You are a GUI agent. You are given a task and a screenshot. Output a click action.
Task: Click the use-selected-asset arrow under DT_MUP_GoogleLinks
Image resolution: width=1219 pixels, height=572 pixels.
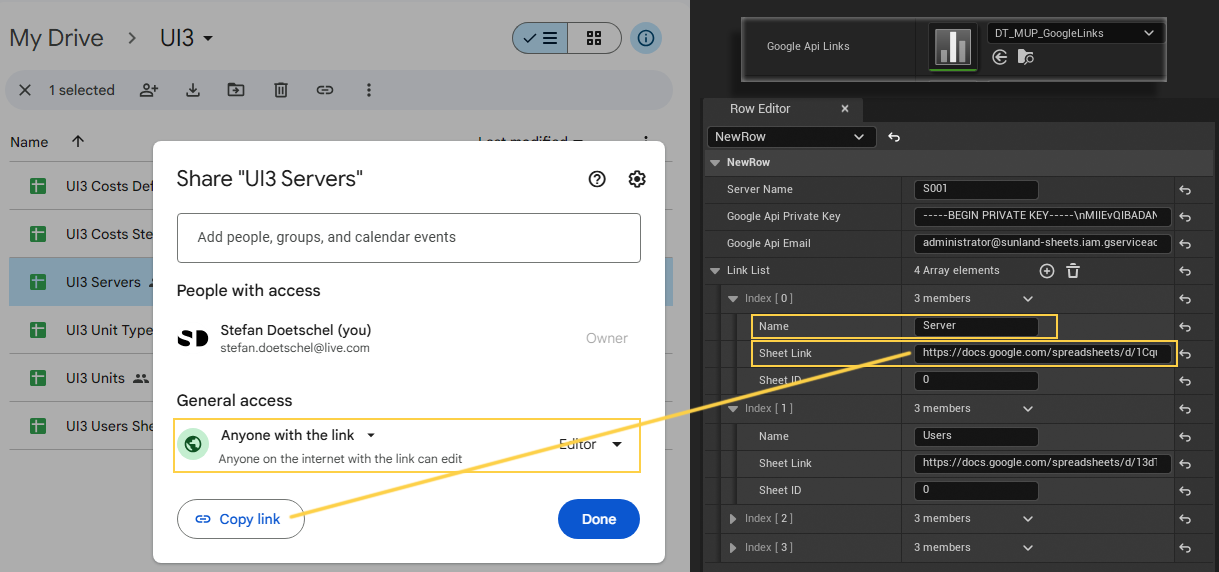pyautogui.click(x=999, y=58)
